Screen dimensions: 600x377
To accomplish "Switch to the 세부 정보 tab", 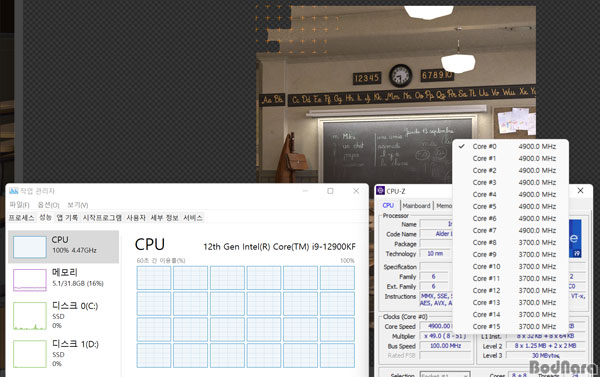I will click(x=165, y=218).
